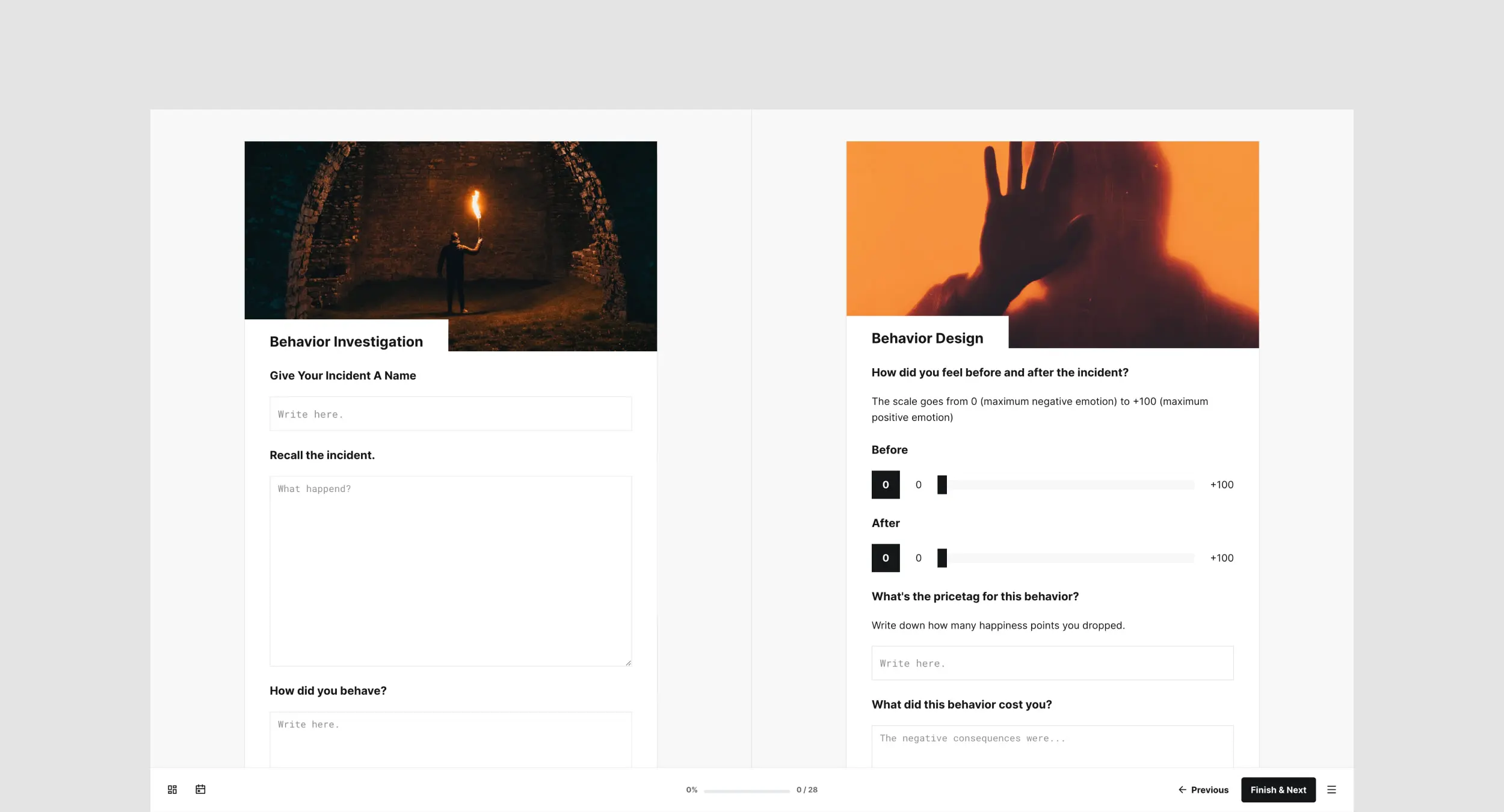1504x812 pixels.
Task: Click the incident name input field
Action: coord(451,414)
